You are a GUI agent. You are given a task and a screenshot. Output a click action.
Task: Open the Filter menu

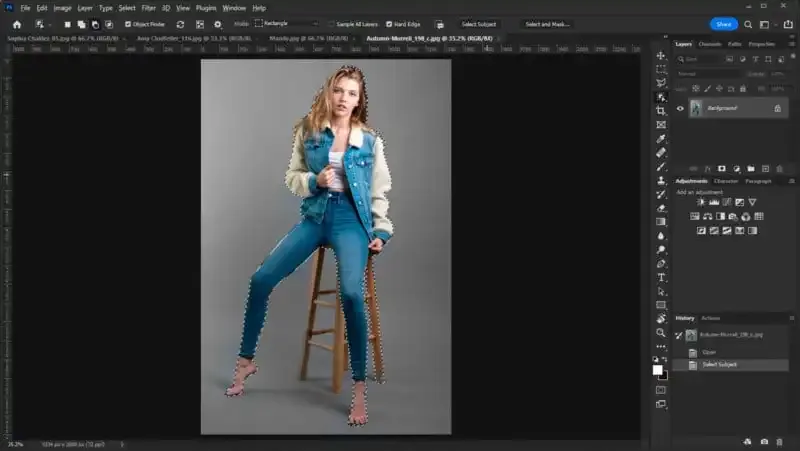click(x=148, y=8)
